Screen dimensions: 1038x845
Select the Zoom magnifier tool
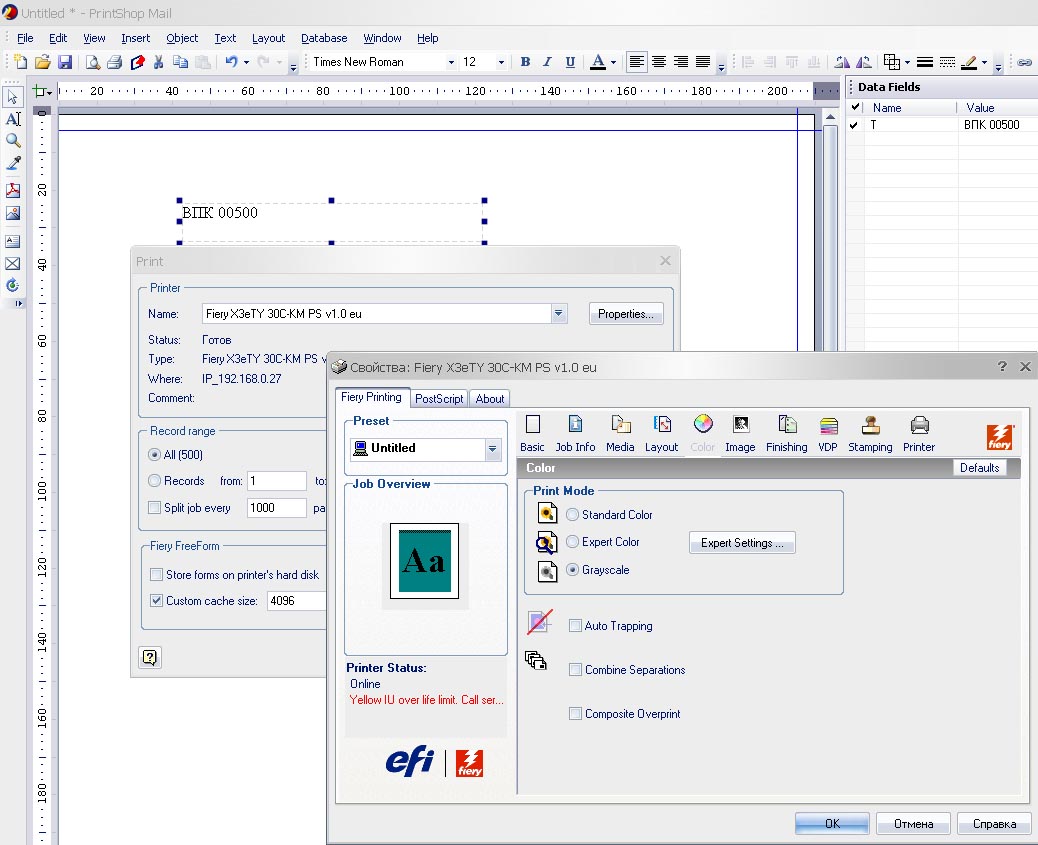(13, 140)
